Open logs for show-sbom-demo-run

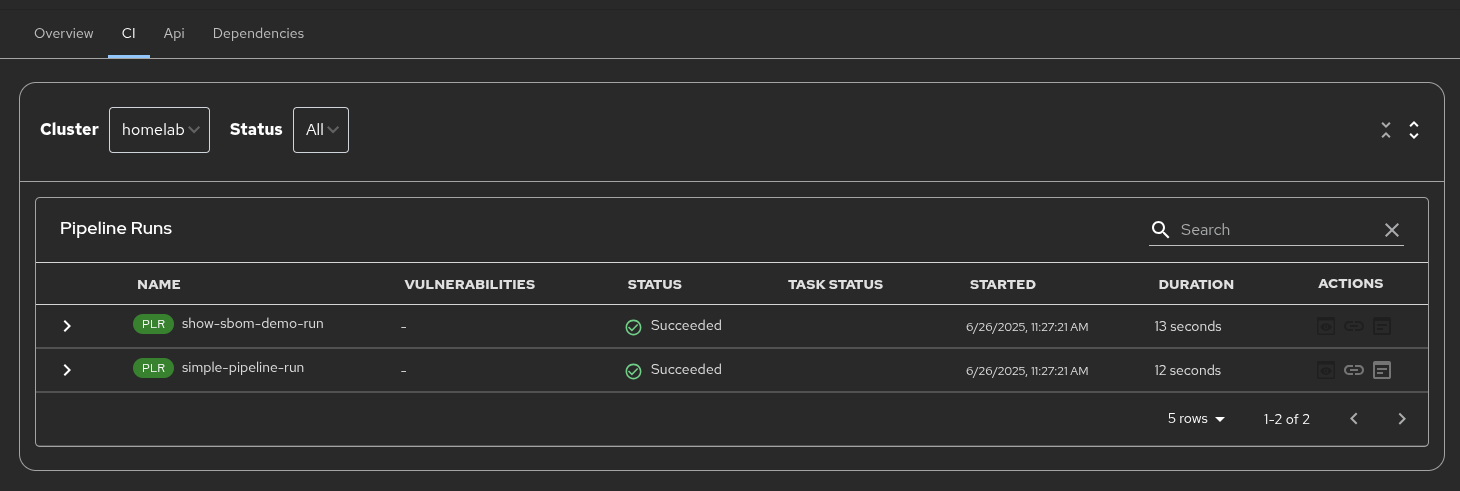point(1381,326)
